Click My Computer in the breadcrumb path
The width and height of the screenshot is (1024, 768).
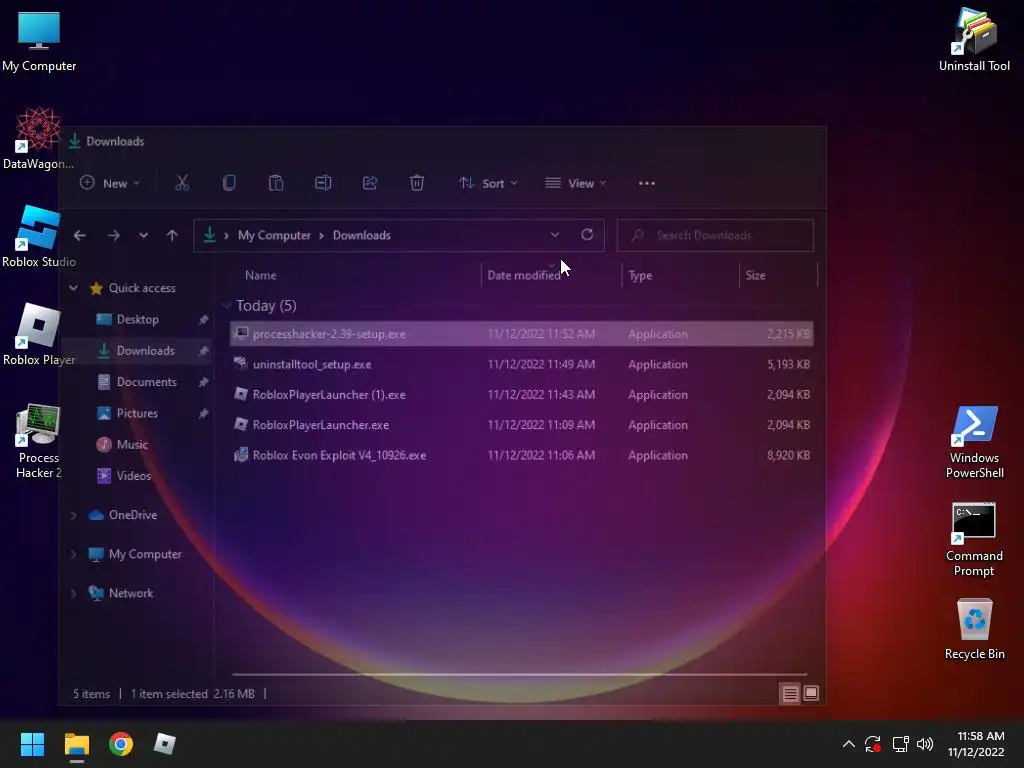[274, 235]
